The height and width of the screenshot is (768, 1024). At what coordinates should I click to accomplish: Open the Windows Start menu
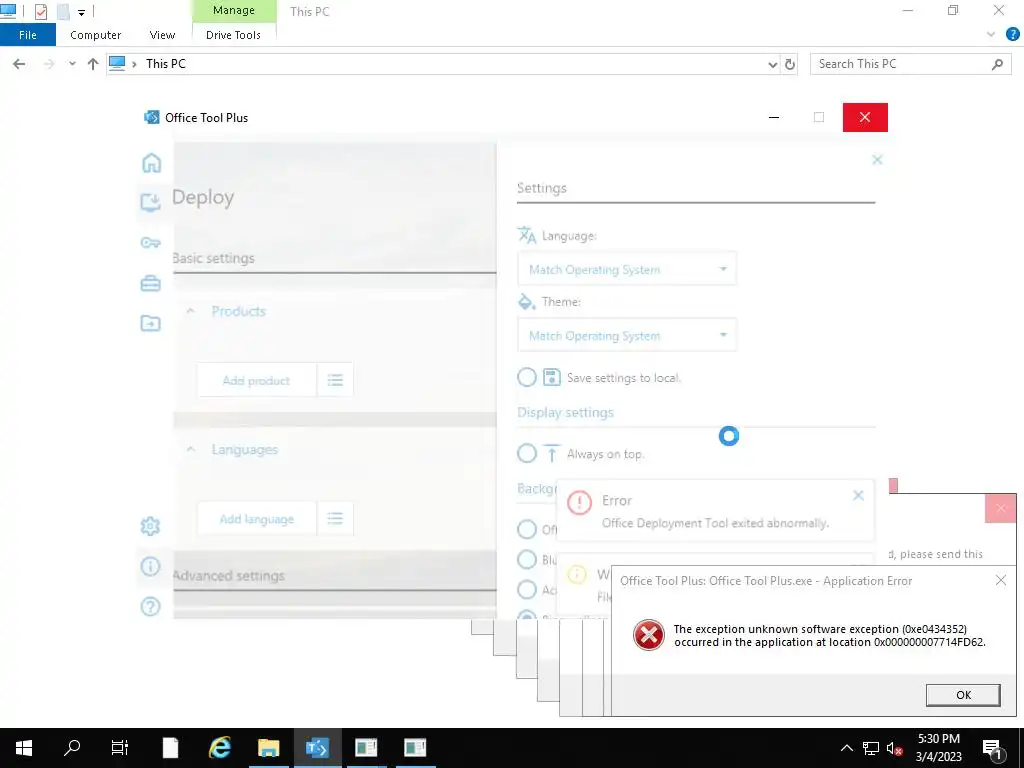24,748
